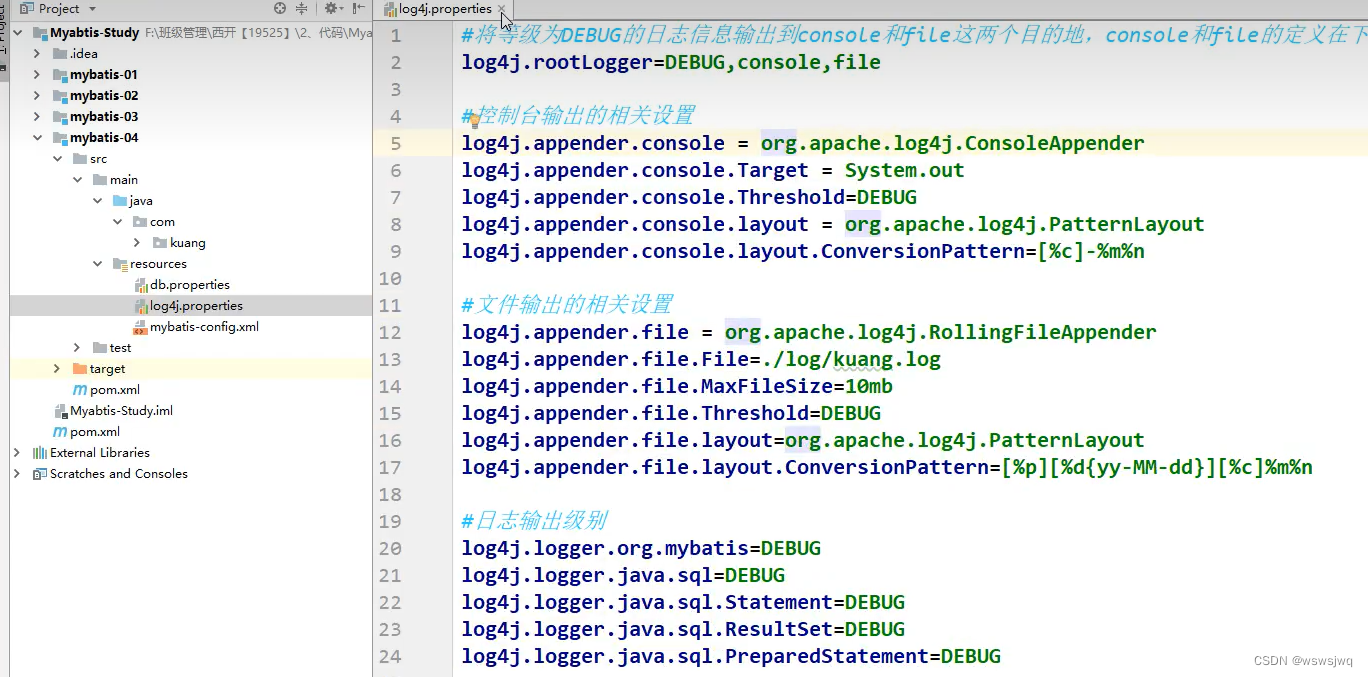This screenshot has width=1368, height=677.
Task: Expand the mybatis-03 module
Action: (37, 116)
